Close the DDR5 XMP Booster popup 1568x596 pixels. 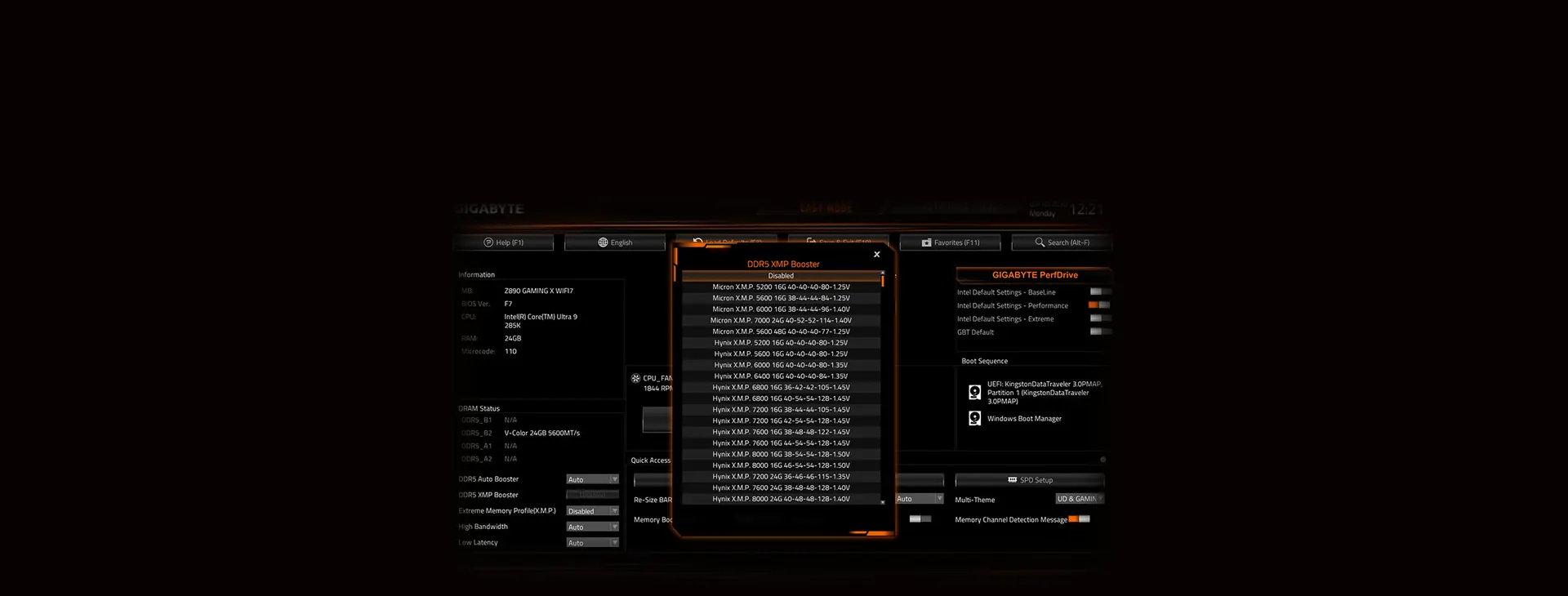click(x=877, y=255)
